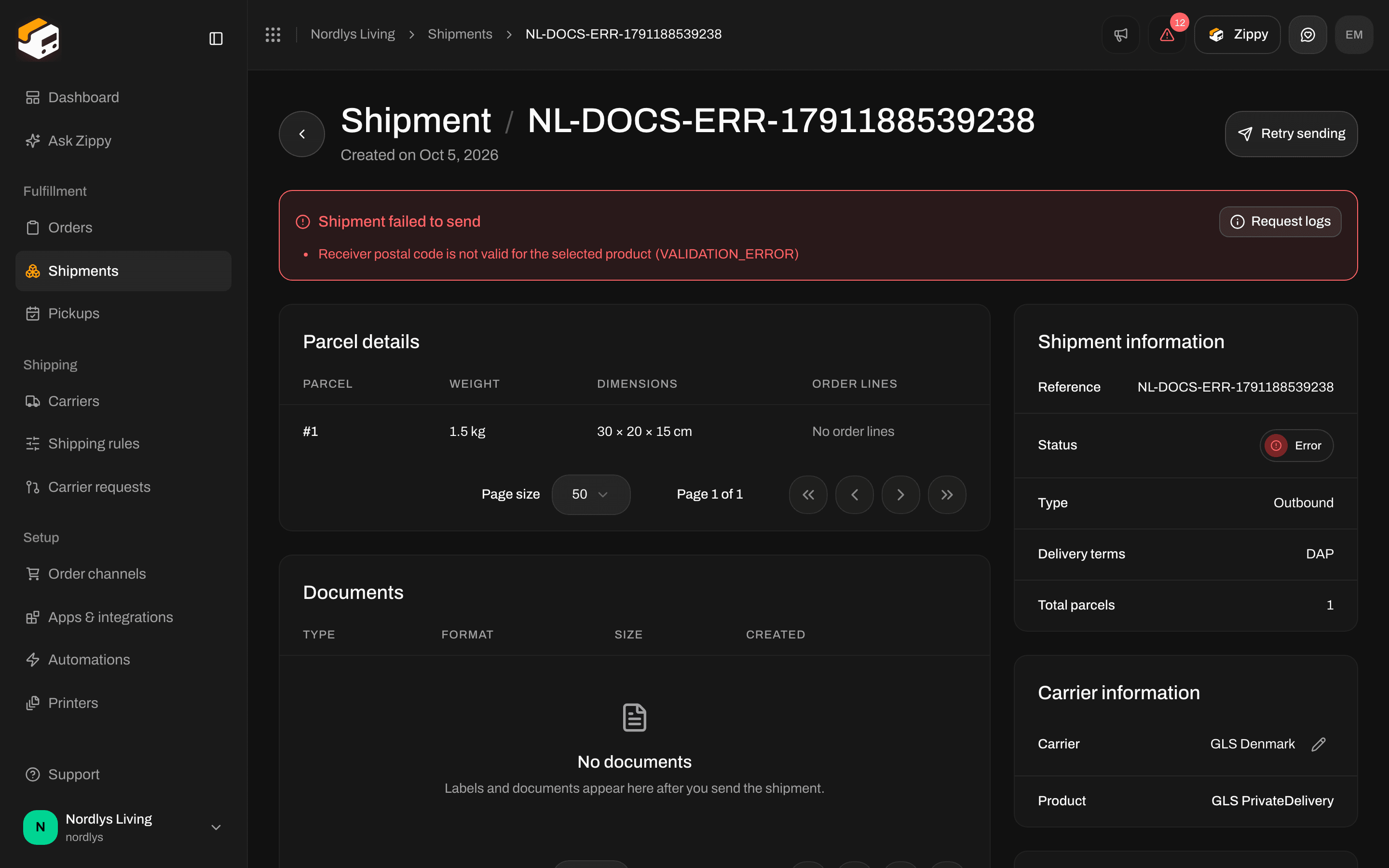
Task: Click Nordlys Living breadcrumb link
Action: [x=353, y=34]
